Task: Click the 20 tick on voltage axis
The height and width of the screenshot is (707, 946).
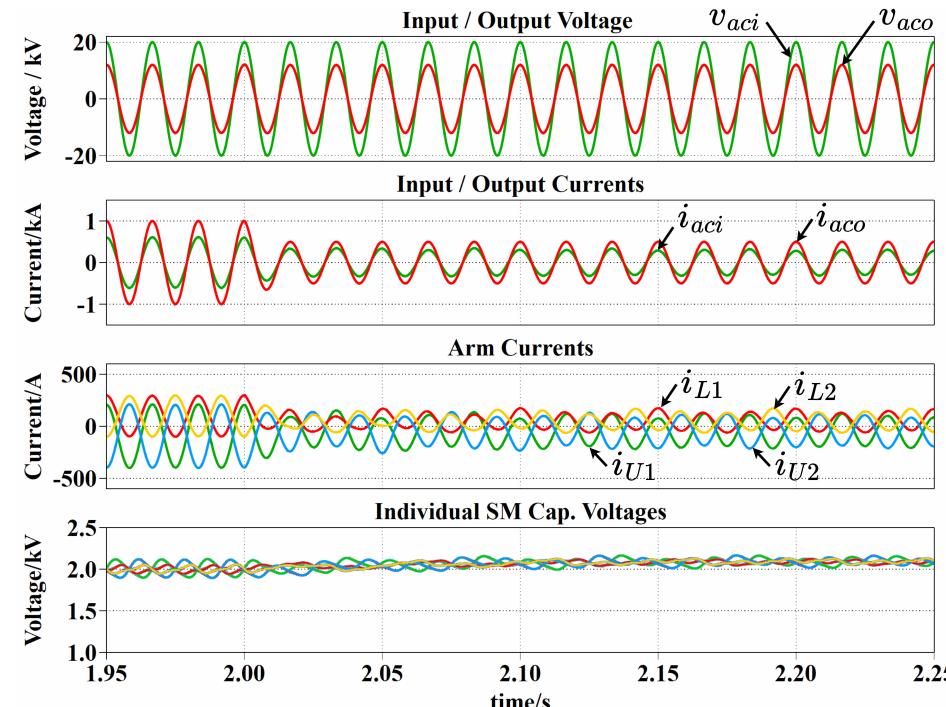Action: (84, 43)
